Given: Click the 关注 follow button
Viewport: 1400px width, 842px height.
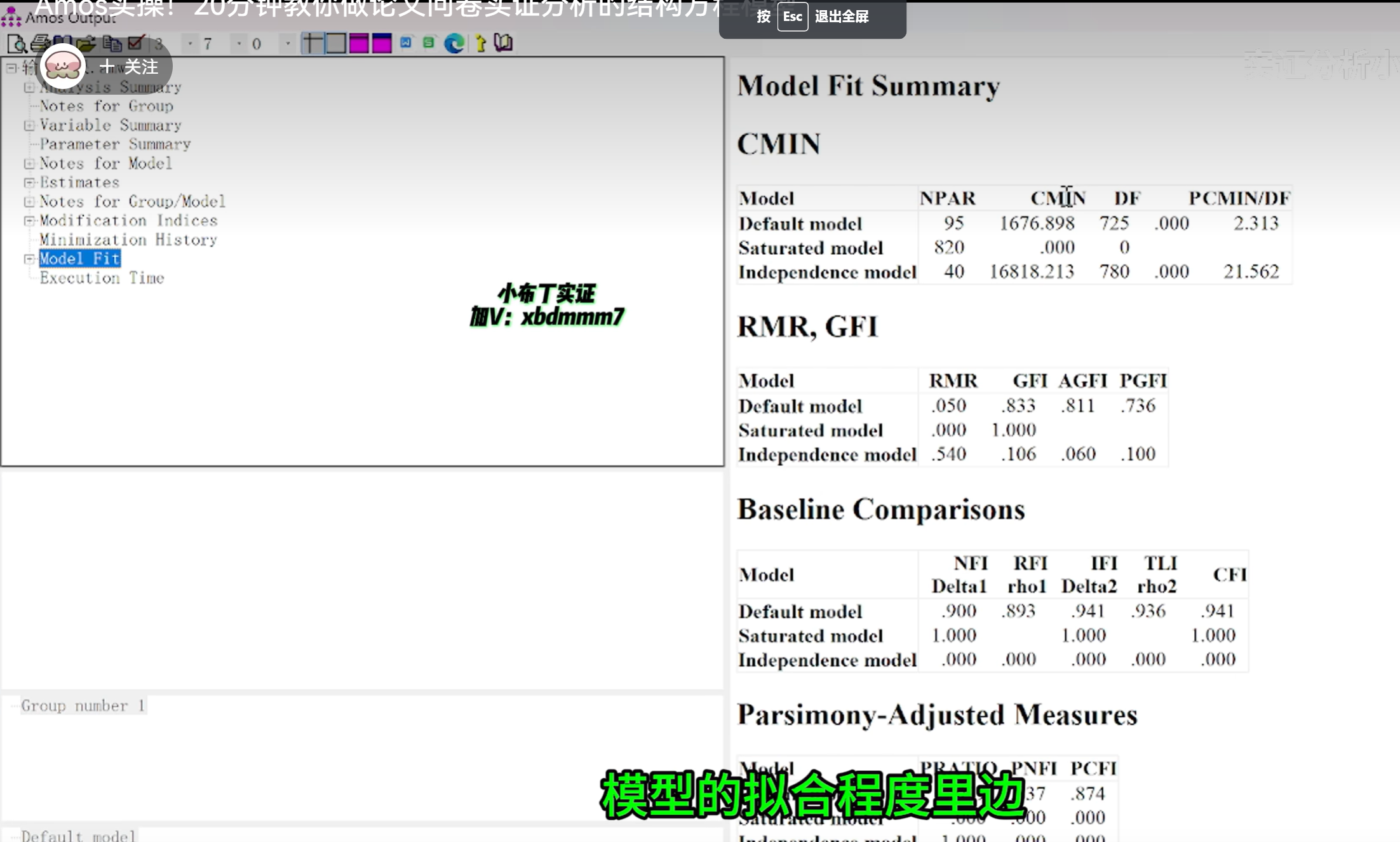Looking at the screenshot, I should click(x=129, y=67).
